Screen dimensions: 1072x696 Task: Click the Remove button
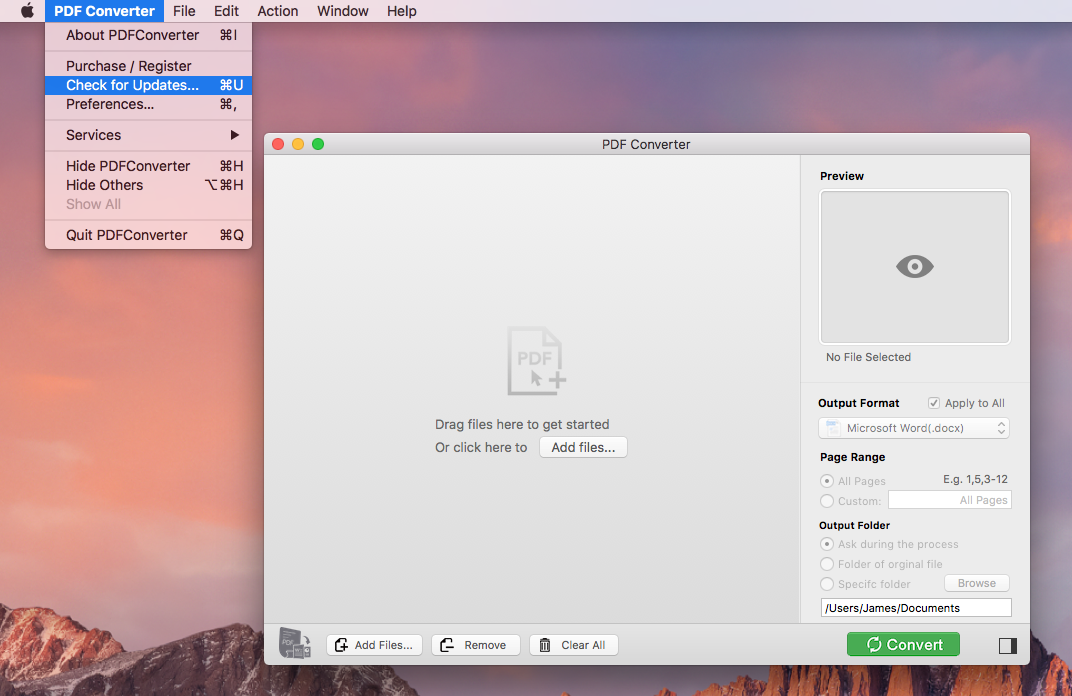click(475, 645)
